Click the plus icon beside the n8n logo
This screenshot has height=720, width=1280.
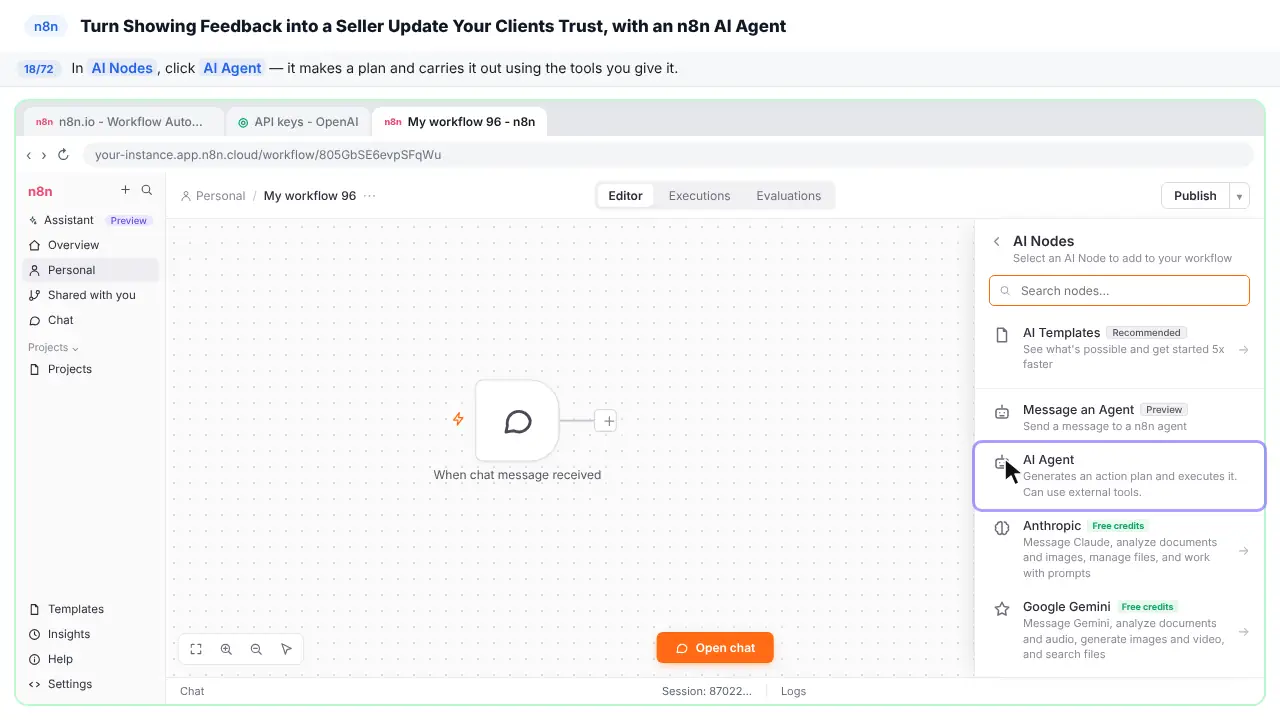point(125,190)
